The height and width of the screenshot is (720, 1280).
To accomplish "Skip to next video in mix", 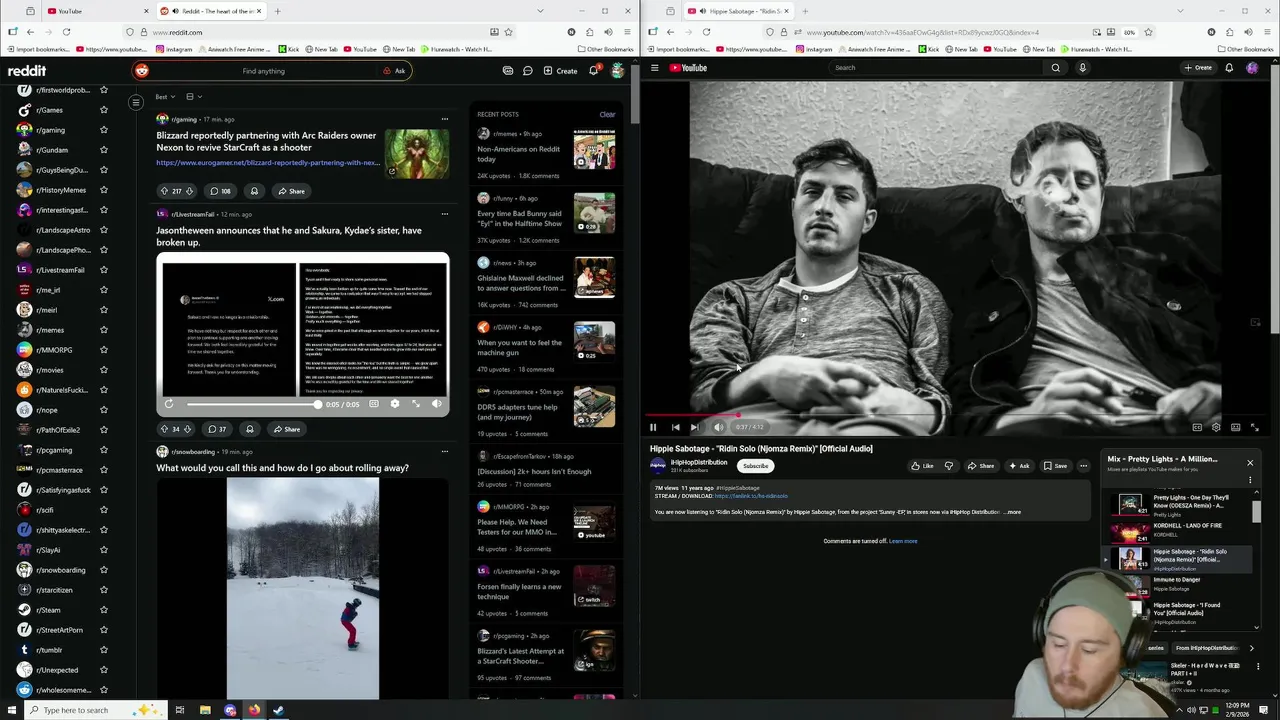I will 694,427.
